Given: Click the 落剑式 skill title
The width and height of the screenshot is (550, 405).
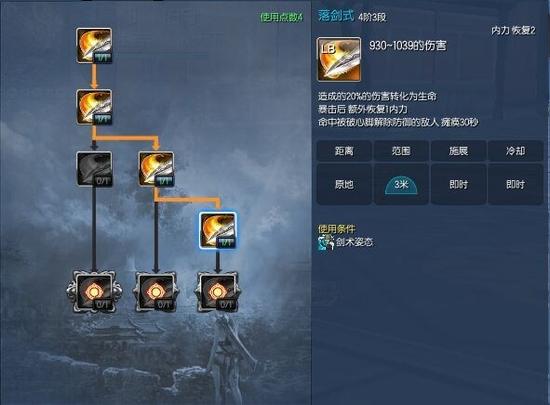Looking at the screenshot, I should [336, 16].
